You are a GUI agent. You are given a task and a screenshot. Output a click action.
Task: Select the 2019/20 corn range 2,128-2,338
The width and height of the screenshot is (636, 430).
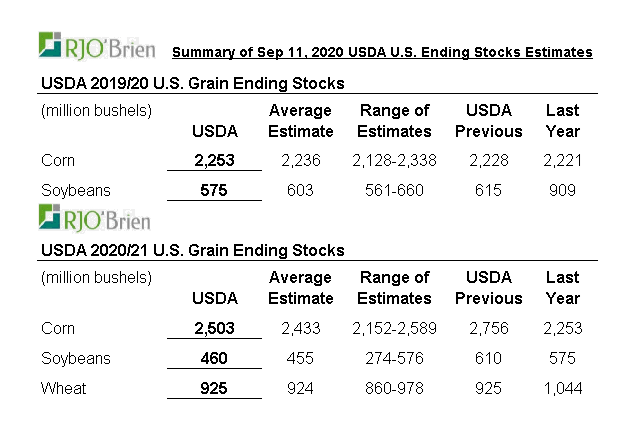[x=394, y=159]
